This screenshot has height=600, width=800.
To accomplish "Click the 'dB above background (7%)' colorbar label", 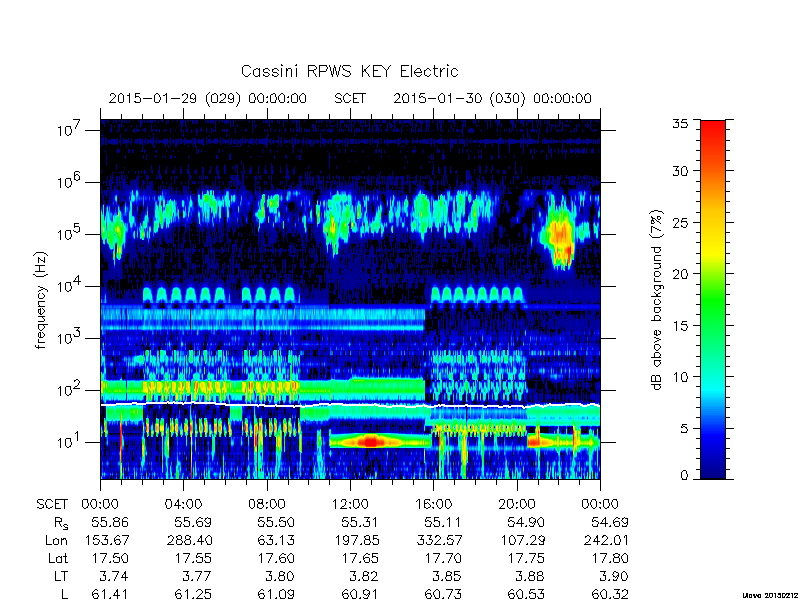I will (657, 300).
